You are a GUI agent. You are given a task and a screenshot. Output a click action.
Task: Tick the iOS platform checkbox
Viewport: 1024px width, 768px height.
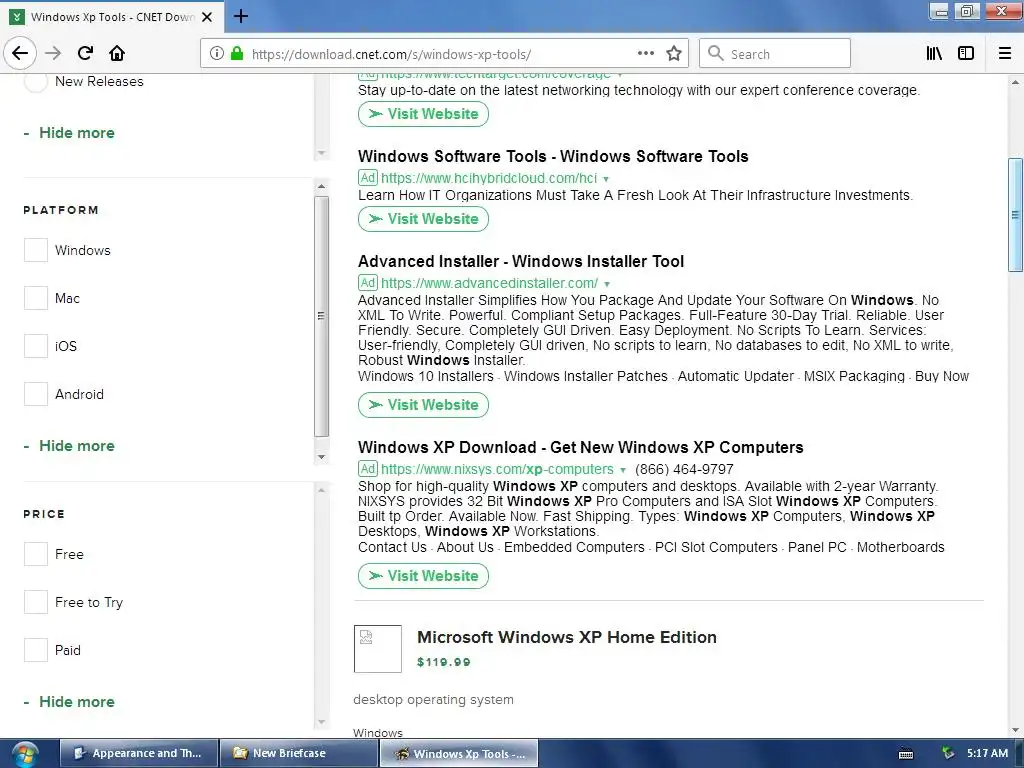[36, 346]
